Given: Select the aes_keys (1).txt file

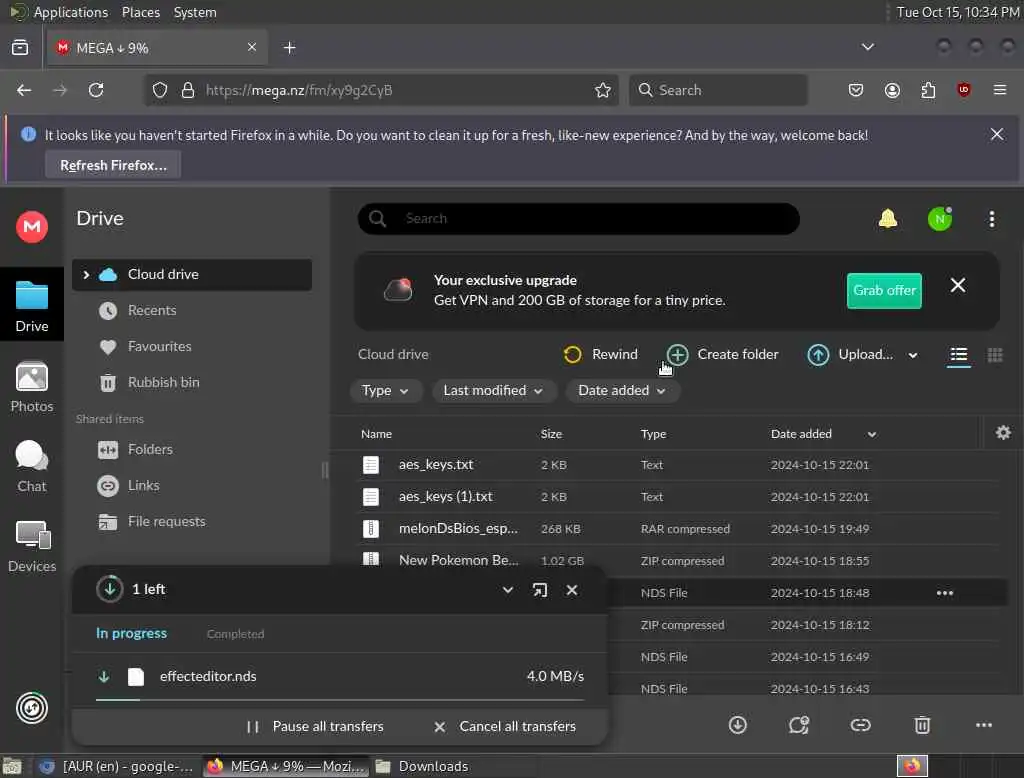Looking at the screenshot, I should click(x=679, y=497).
